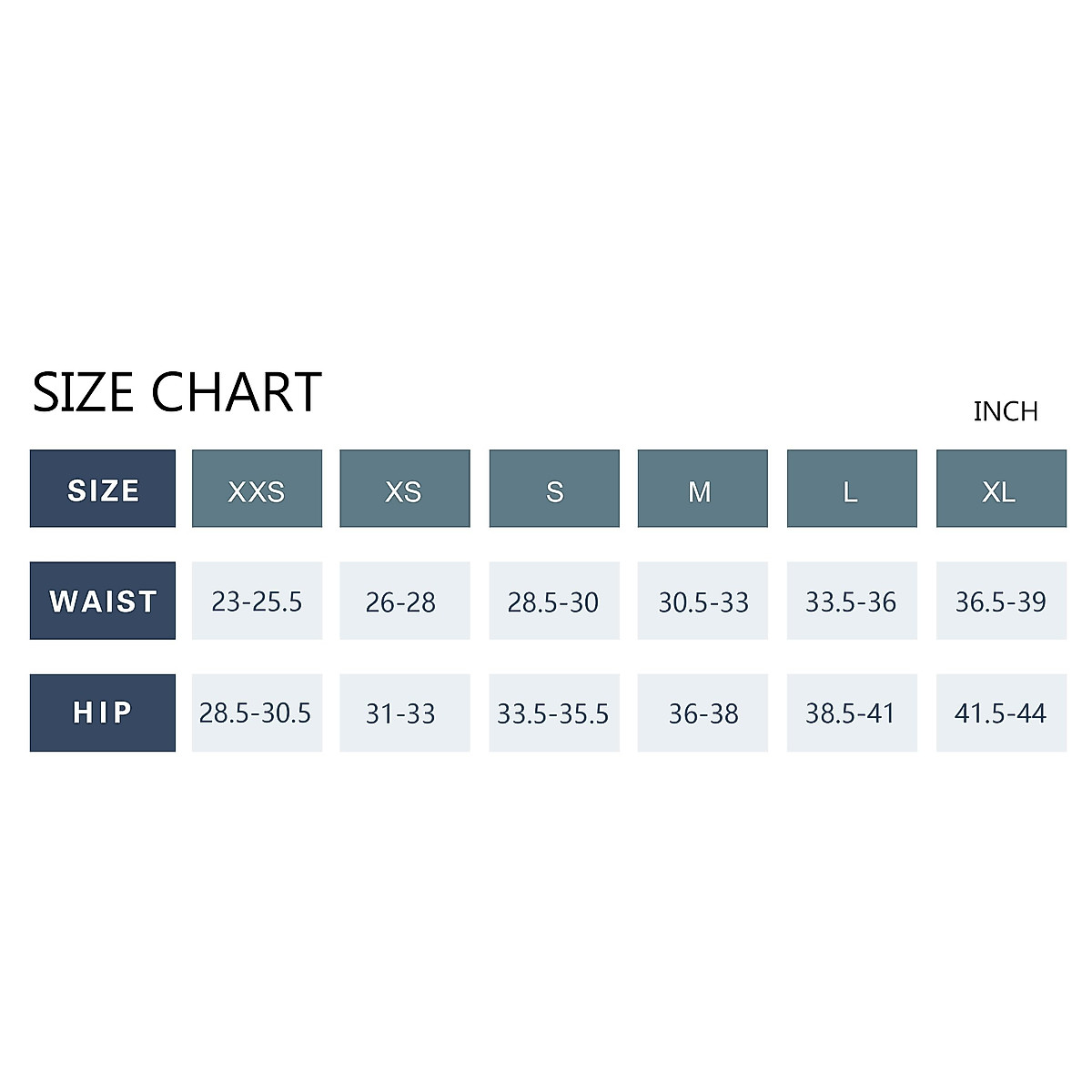Image resolution: width=1092 pixels, height=1092 pixels.
Task: Click the WAIST row label
Action: [x=103, y=601]
